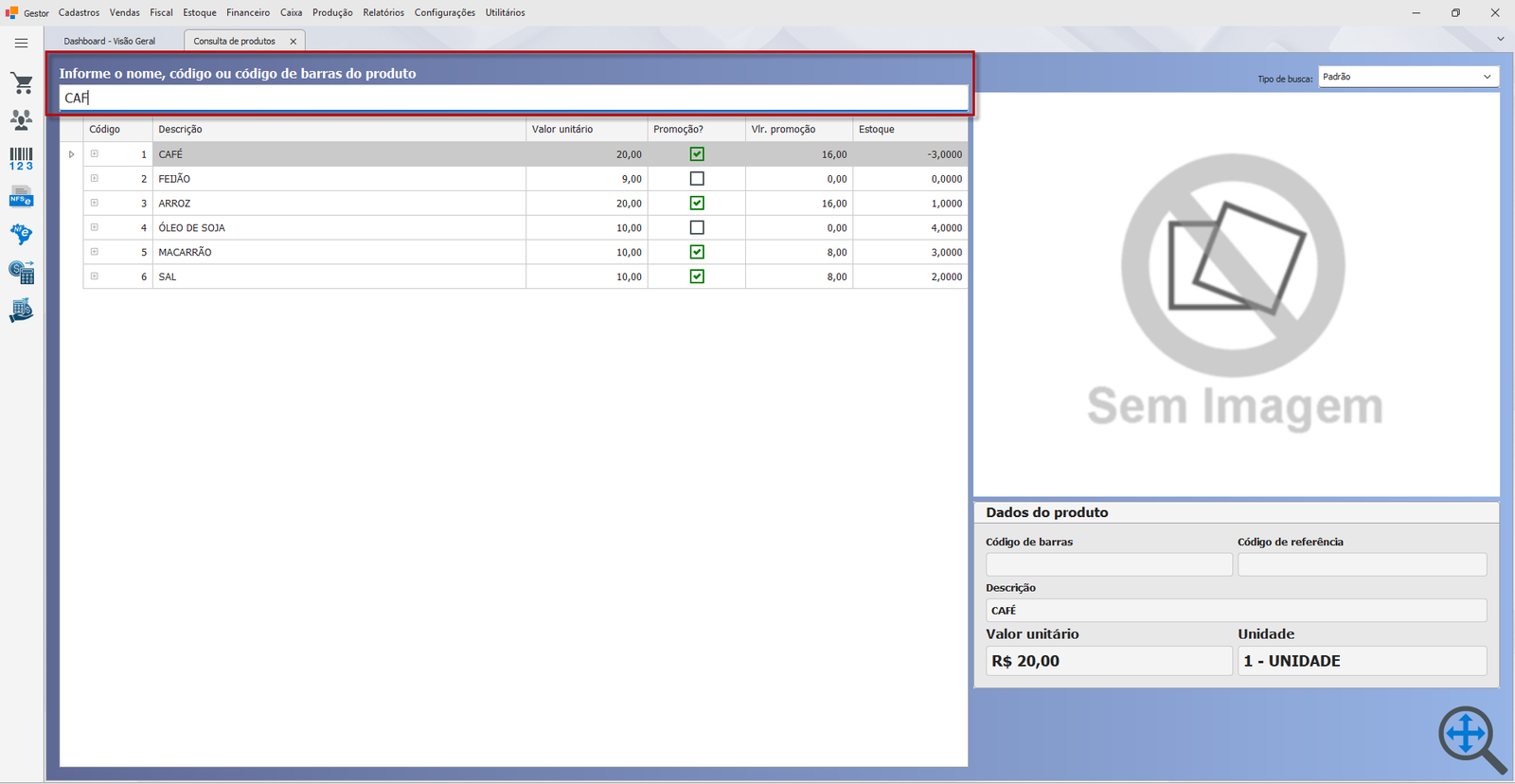Click the row indicator arrow for CAFÉ

click(71, 154)
